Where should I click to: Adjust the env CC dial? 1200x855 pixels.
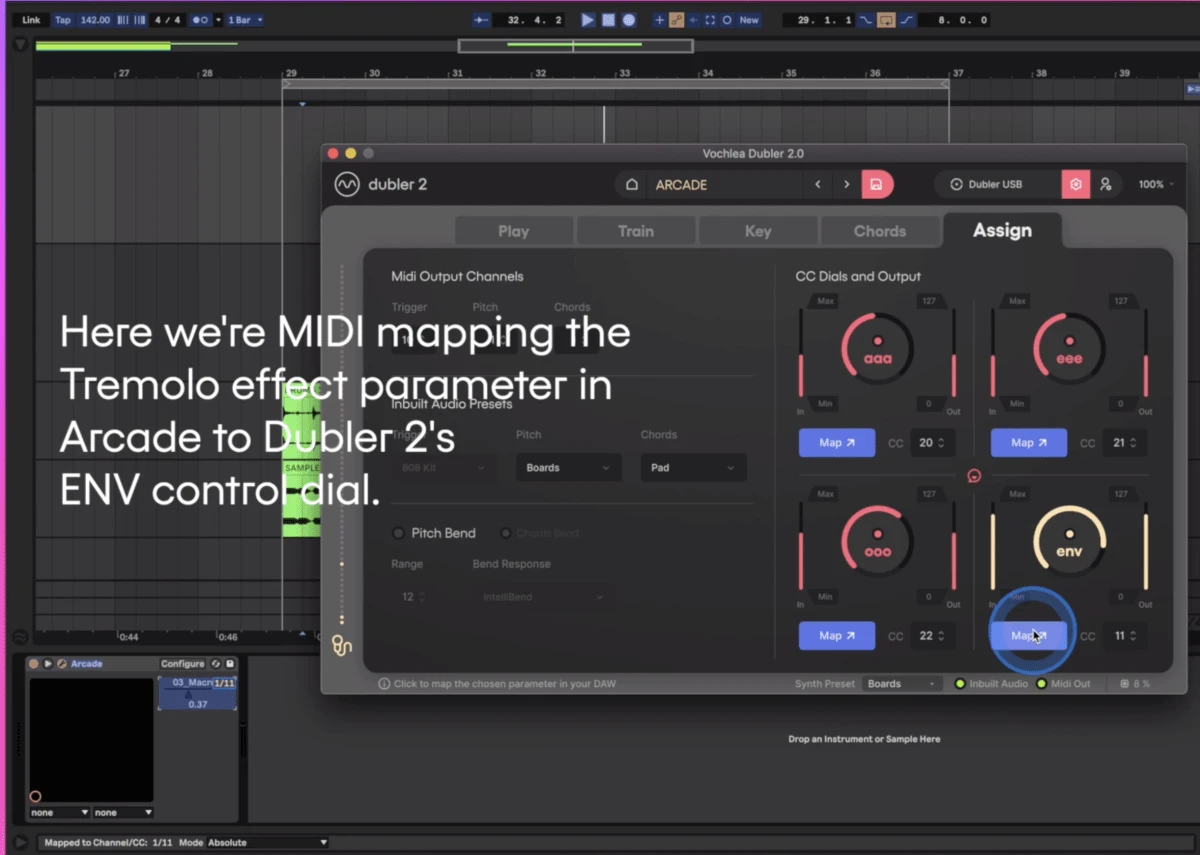coord(1070,542)
